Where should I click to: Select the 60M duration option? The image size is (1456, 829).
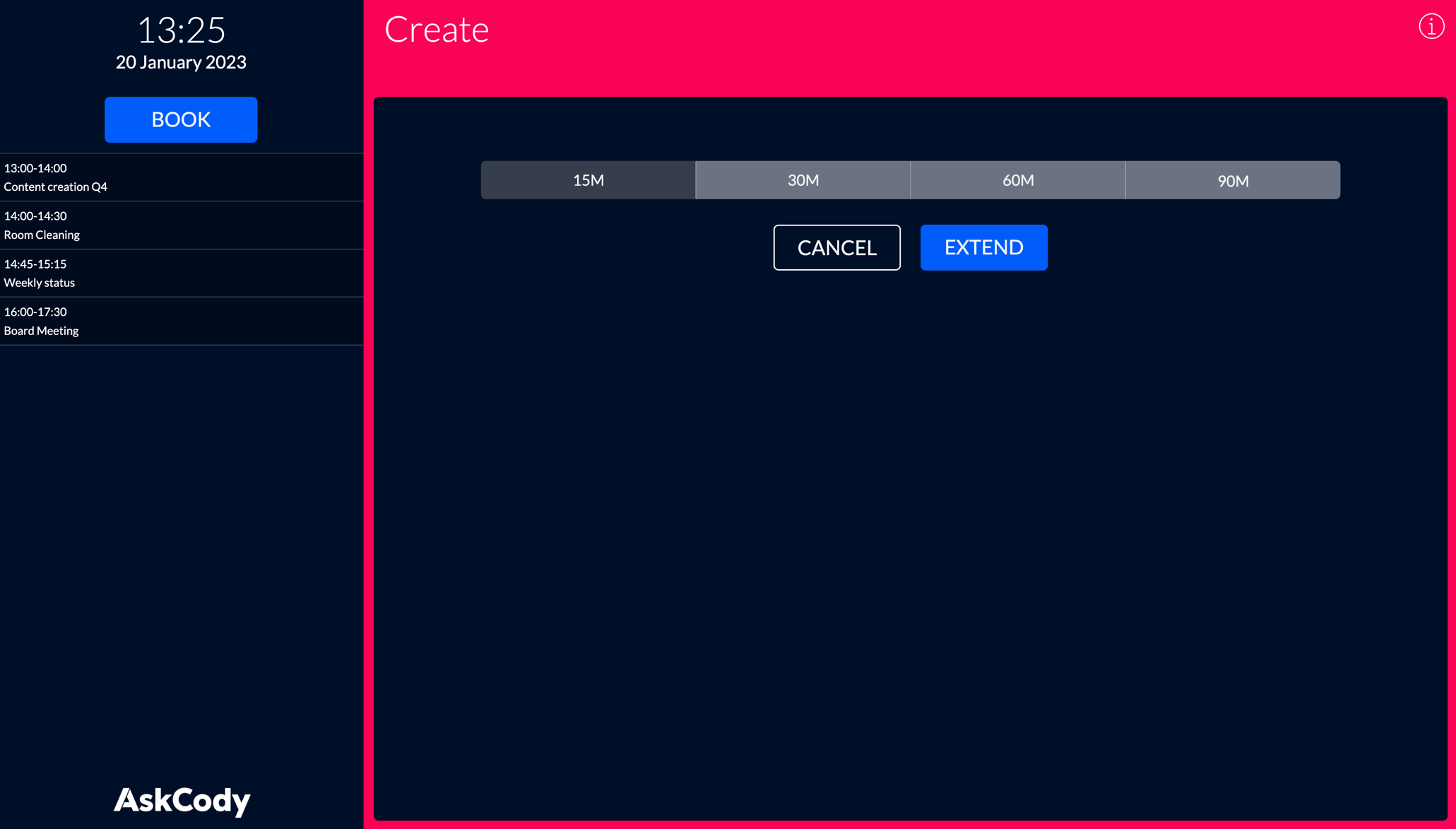pyautogui.click(x=1018, y=180)
